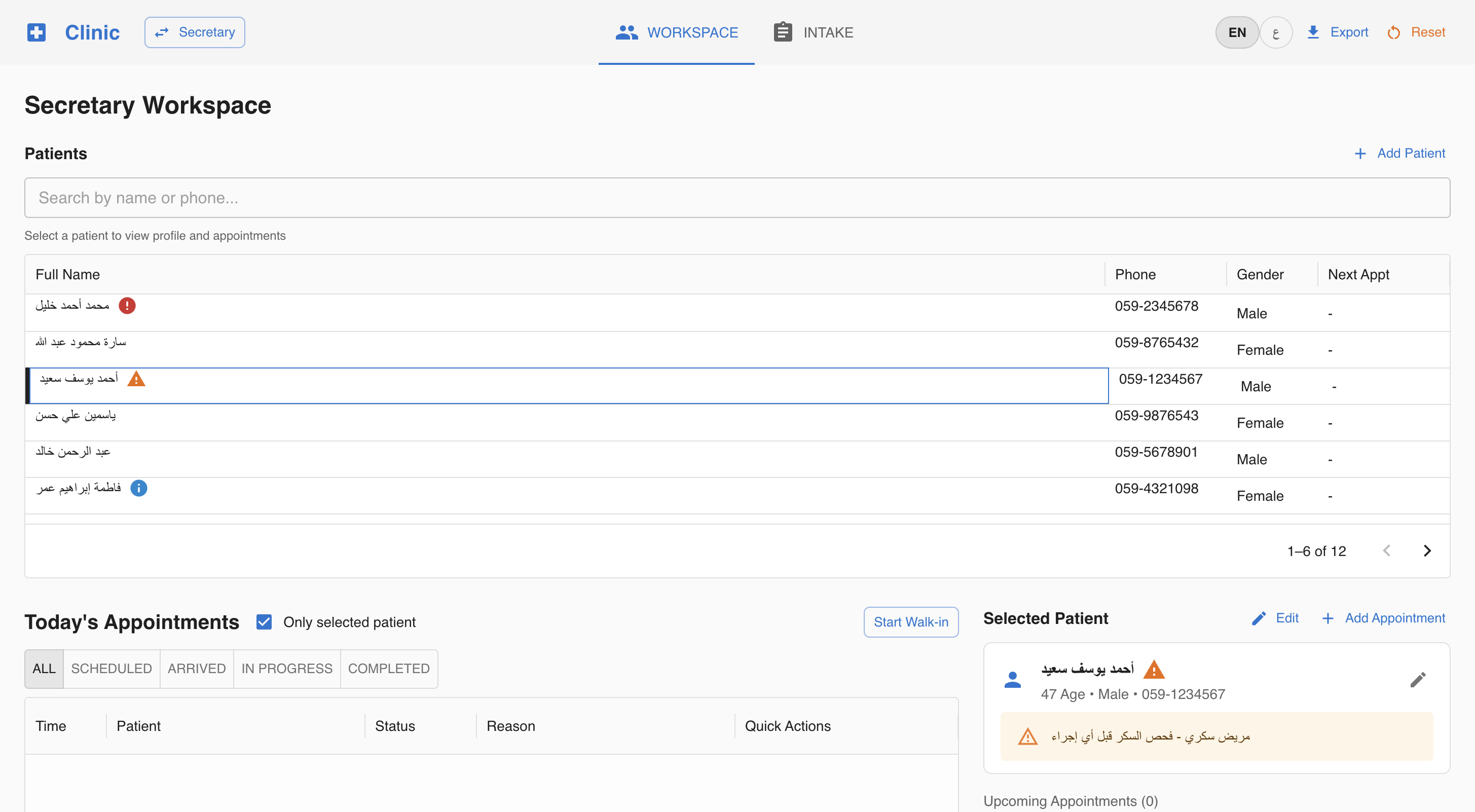Screen dimensions: 1475x812
Task: Click the pencil edit icon in the patient card
Action: [x=1418, y=680]
